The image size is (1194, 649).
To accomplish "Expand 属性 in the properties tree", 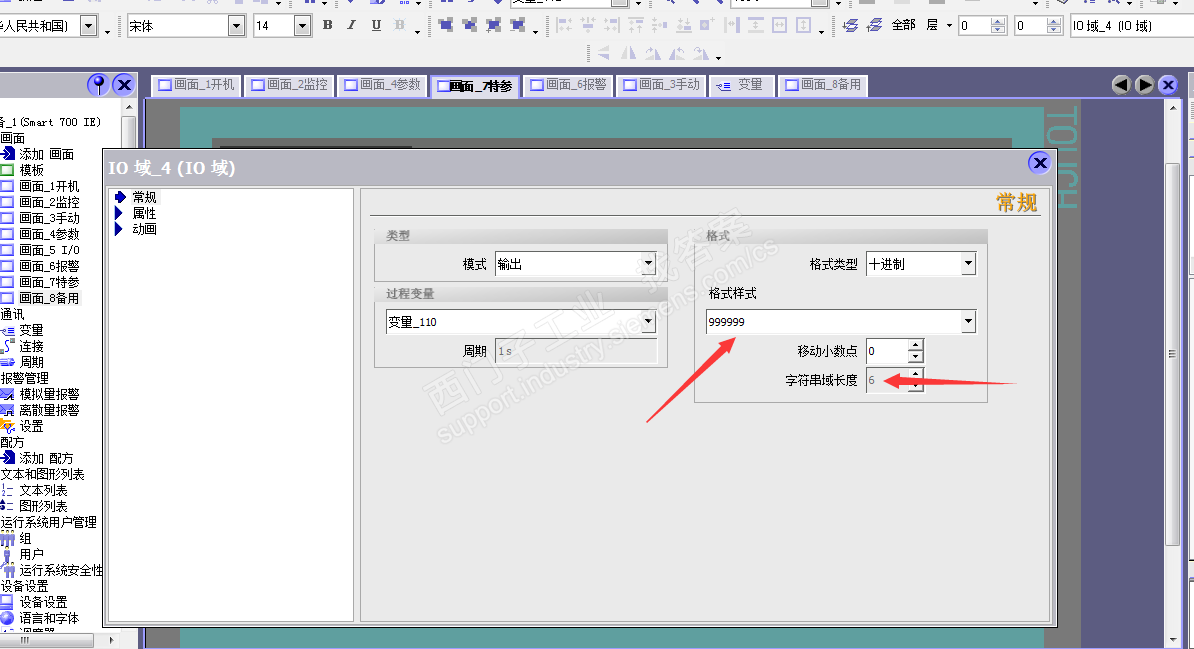I will [x=119, y=213].
